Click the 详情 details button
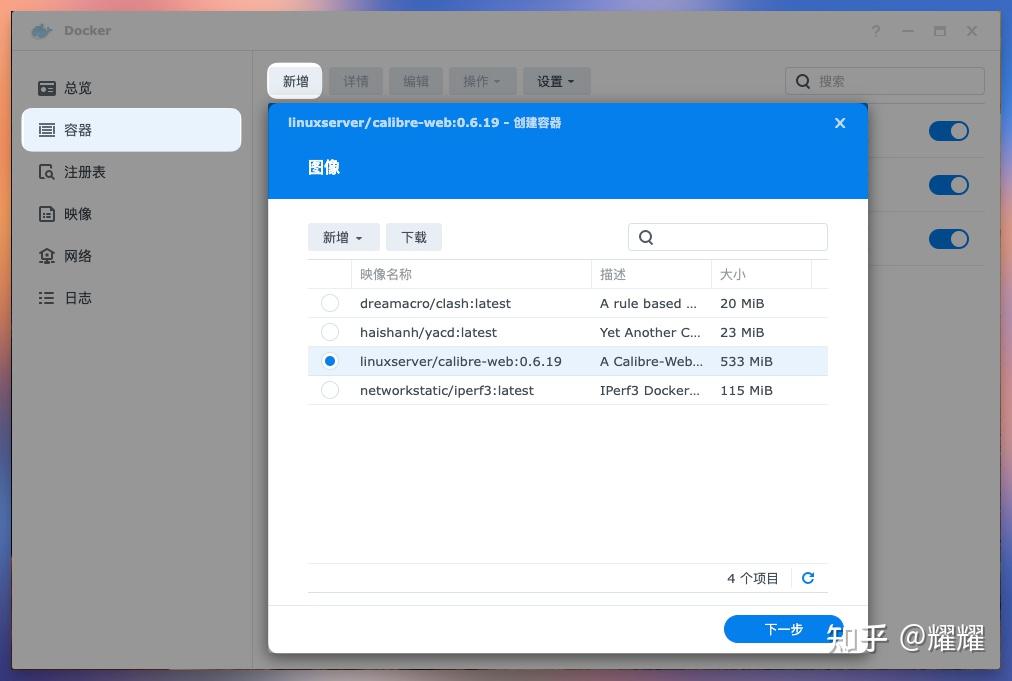Image resolution: width=1012 pixels, height=681 pixels. [x=356, y=81]
